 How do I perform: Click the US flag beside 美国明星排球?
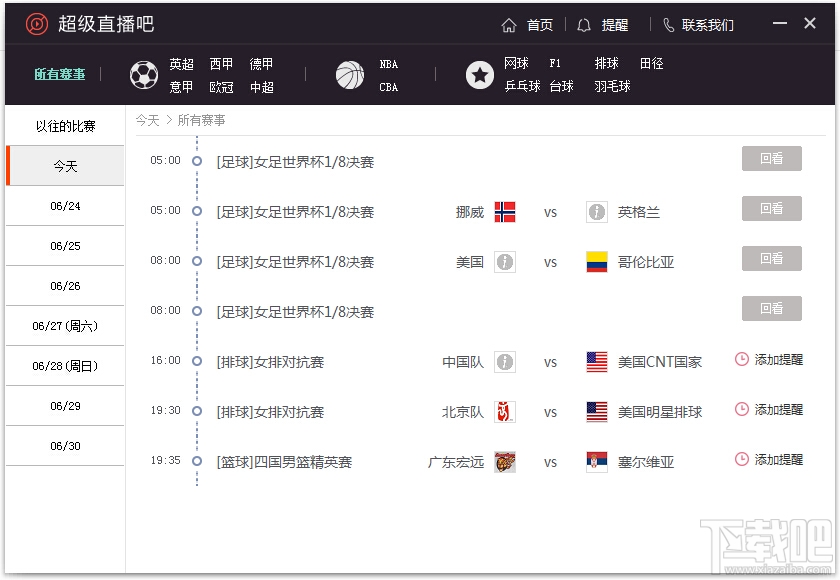pyautogui.click(x=596, y=412)
